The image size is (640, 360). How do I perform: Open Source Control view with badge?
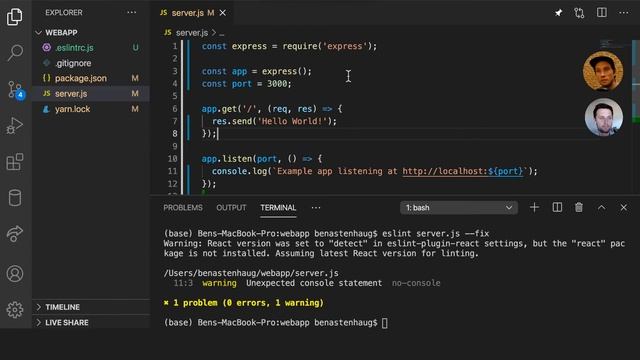(16, 89)
